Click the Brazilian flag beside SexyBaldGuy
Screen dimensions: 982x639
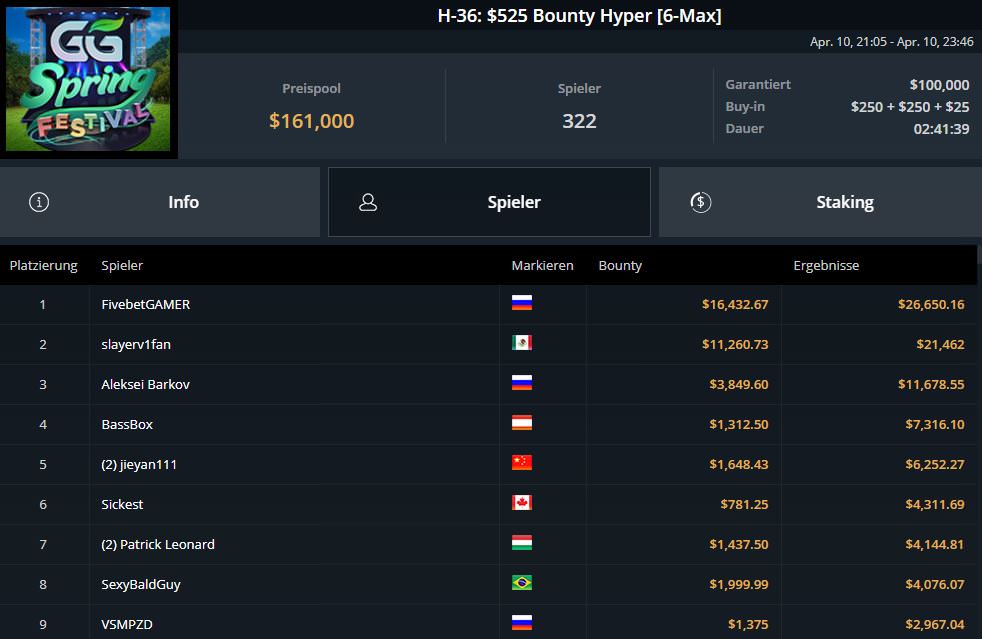coord(521,584)
